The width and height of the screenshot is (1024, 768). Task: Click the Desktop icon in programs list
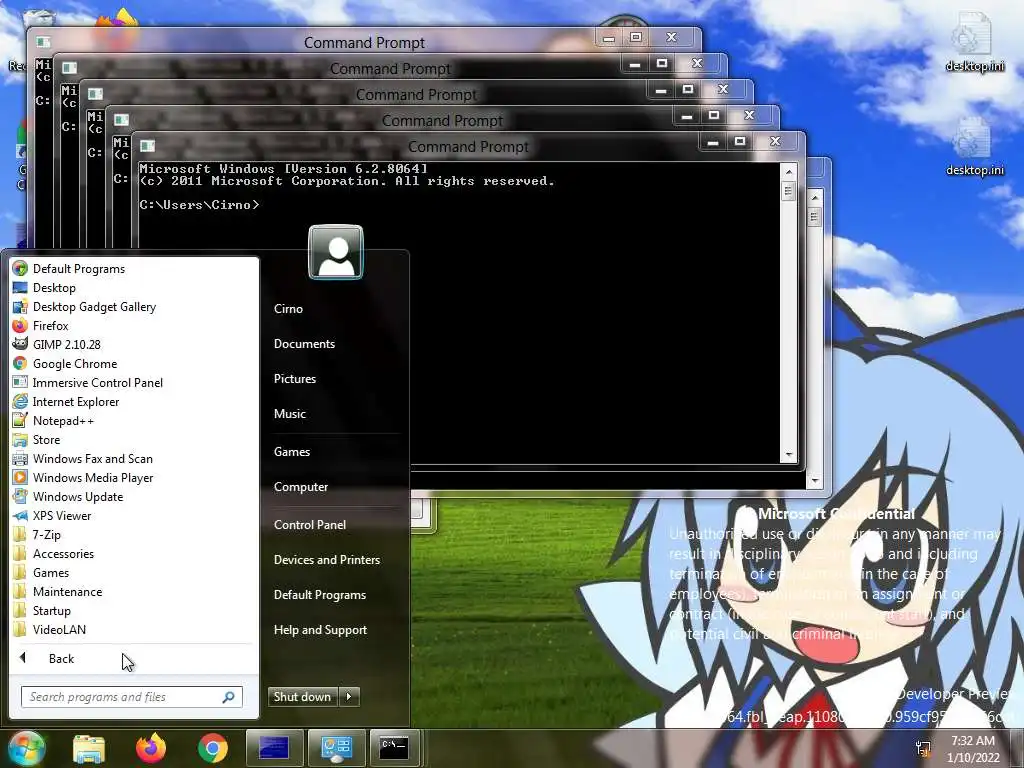20,287
